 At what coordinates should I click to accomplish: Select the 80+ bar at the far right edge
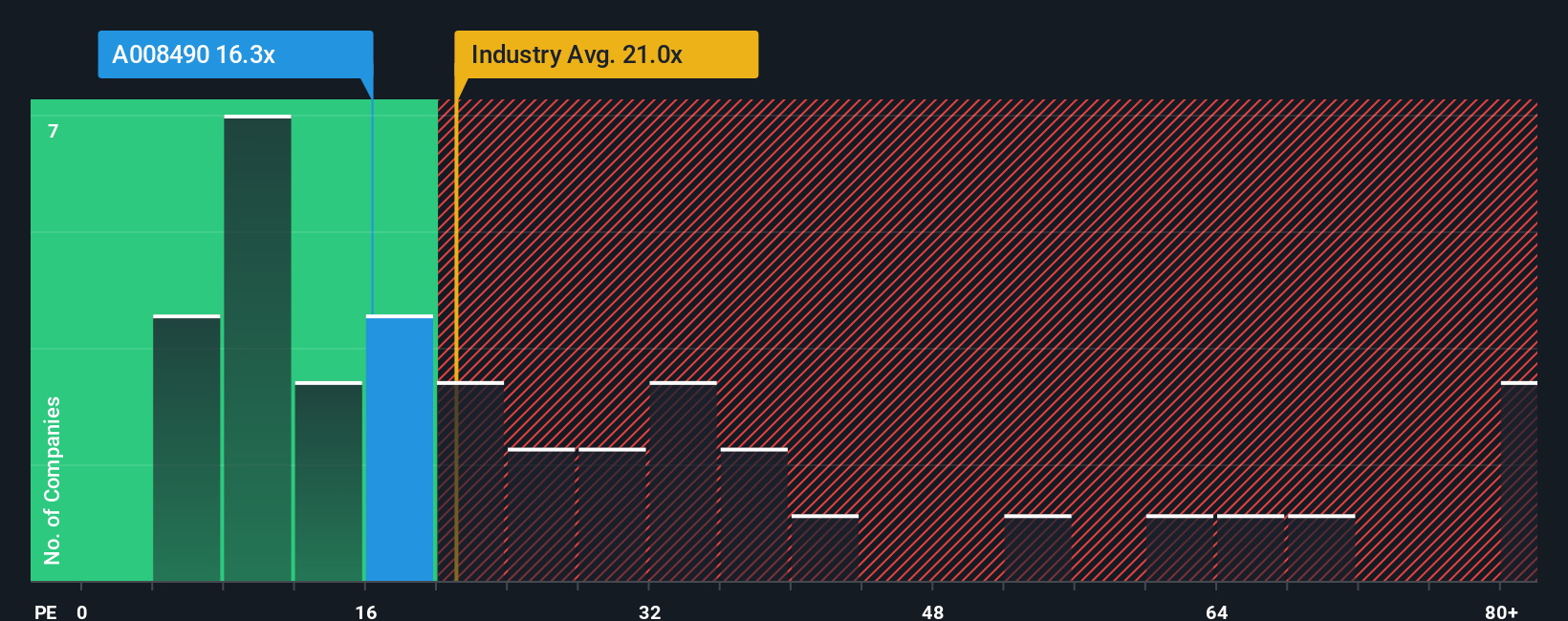[1519, 482]
